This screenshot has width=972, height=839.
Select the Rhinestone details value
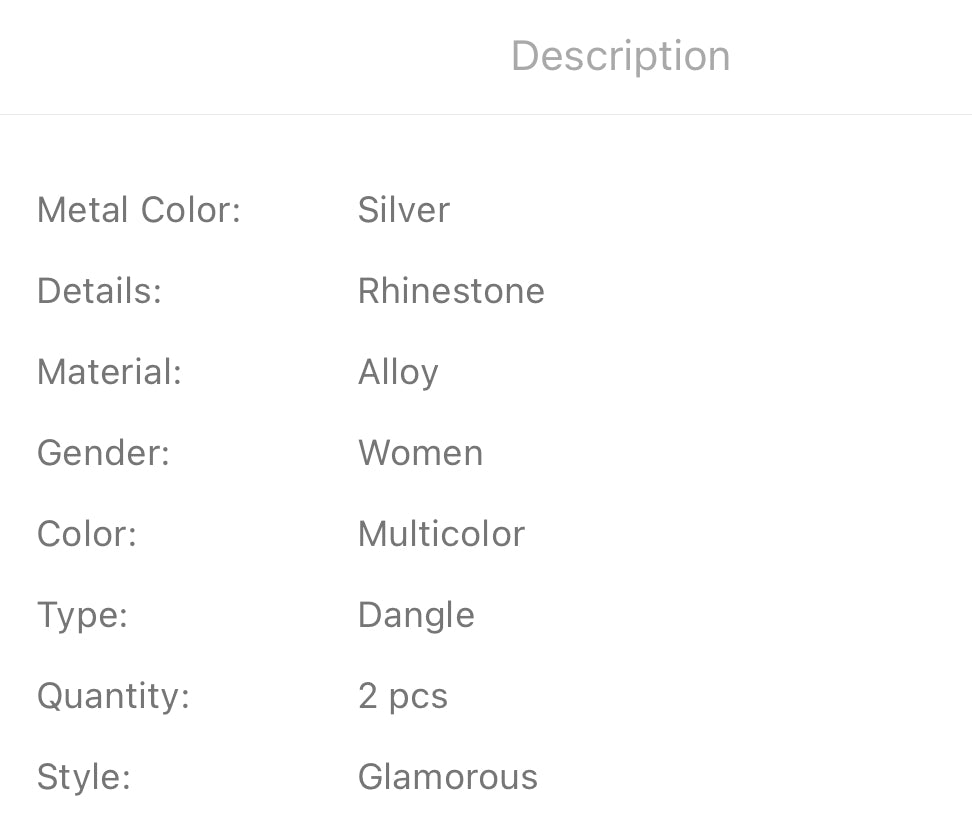451,291
